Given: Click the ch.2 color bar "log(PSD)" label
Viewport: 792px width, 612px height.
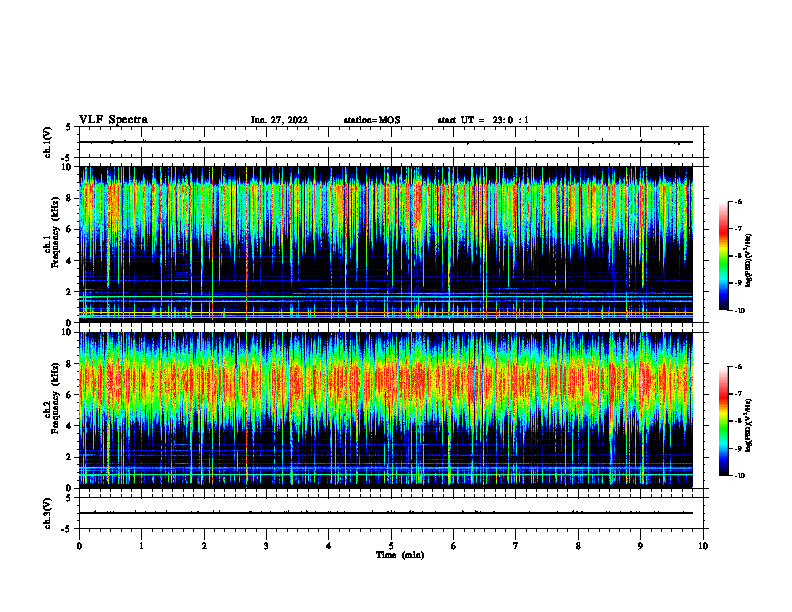Looking at the screenshot, I should (x=749, y=424).
